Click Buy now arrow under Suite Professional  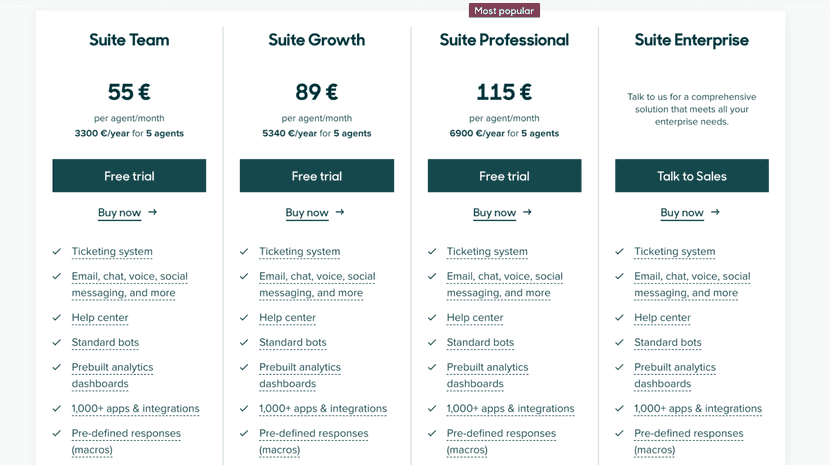tap(527, 212)
